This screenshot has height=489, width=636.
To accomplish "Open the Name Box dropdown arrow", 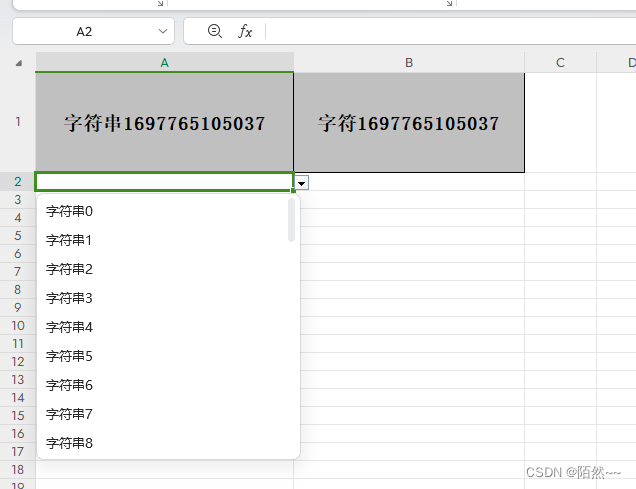I will [163, 31].
